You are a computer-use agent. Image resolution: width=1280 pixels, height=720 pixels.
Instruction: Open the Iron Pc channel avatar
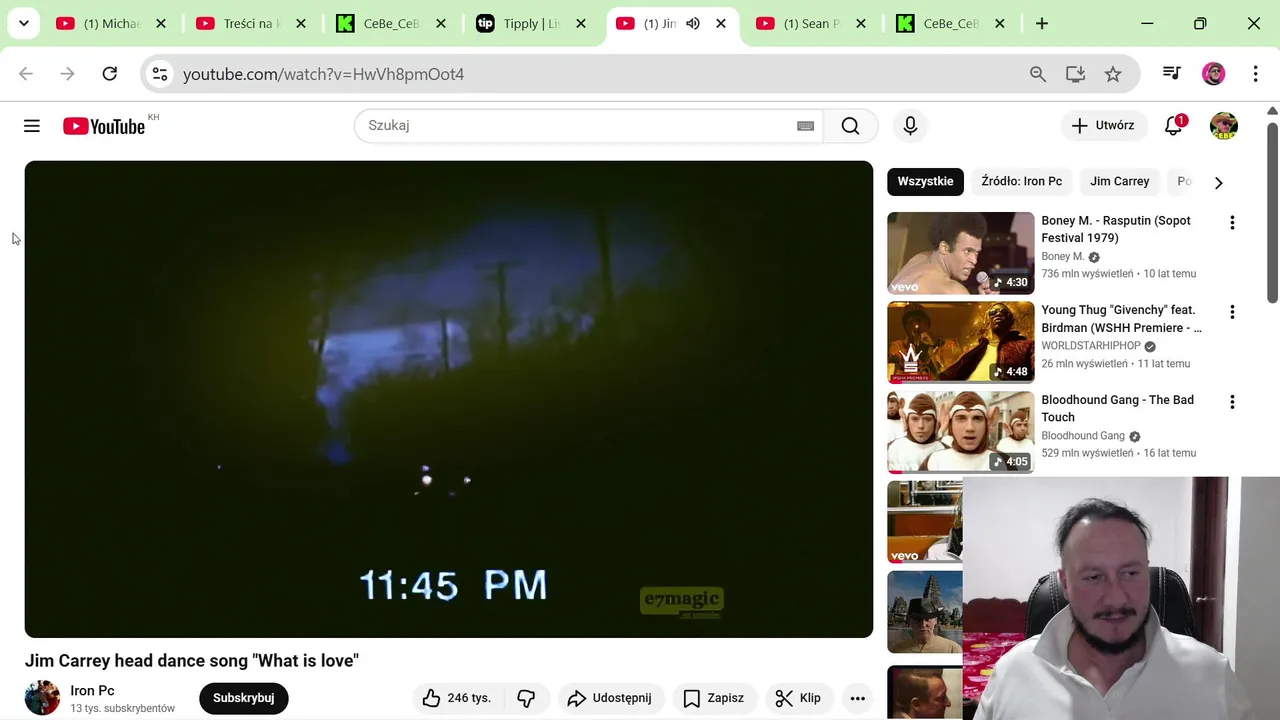[42, 698]
